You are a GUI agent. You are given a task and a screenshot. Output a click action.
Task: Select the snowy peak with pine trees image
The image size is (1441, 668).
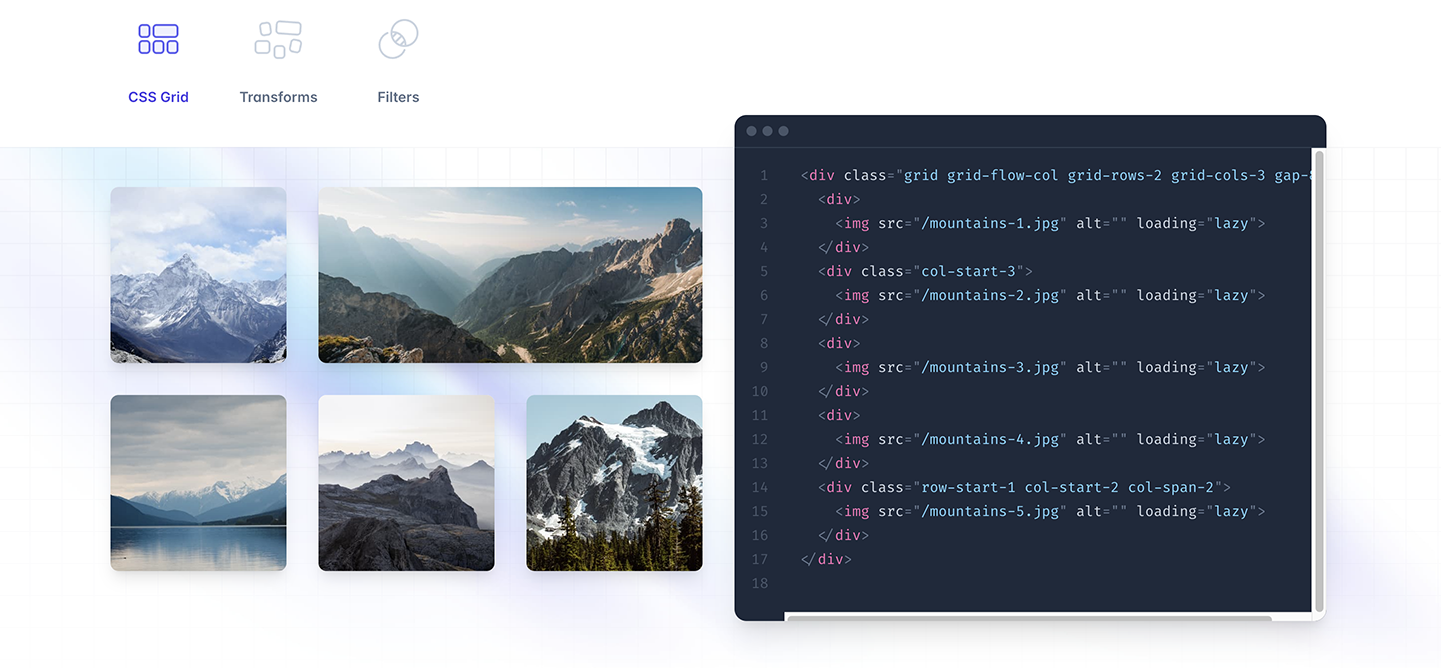[x=614, y=483]
